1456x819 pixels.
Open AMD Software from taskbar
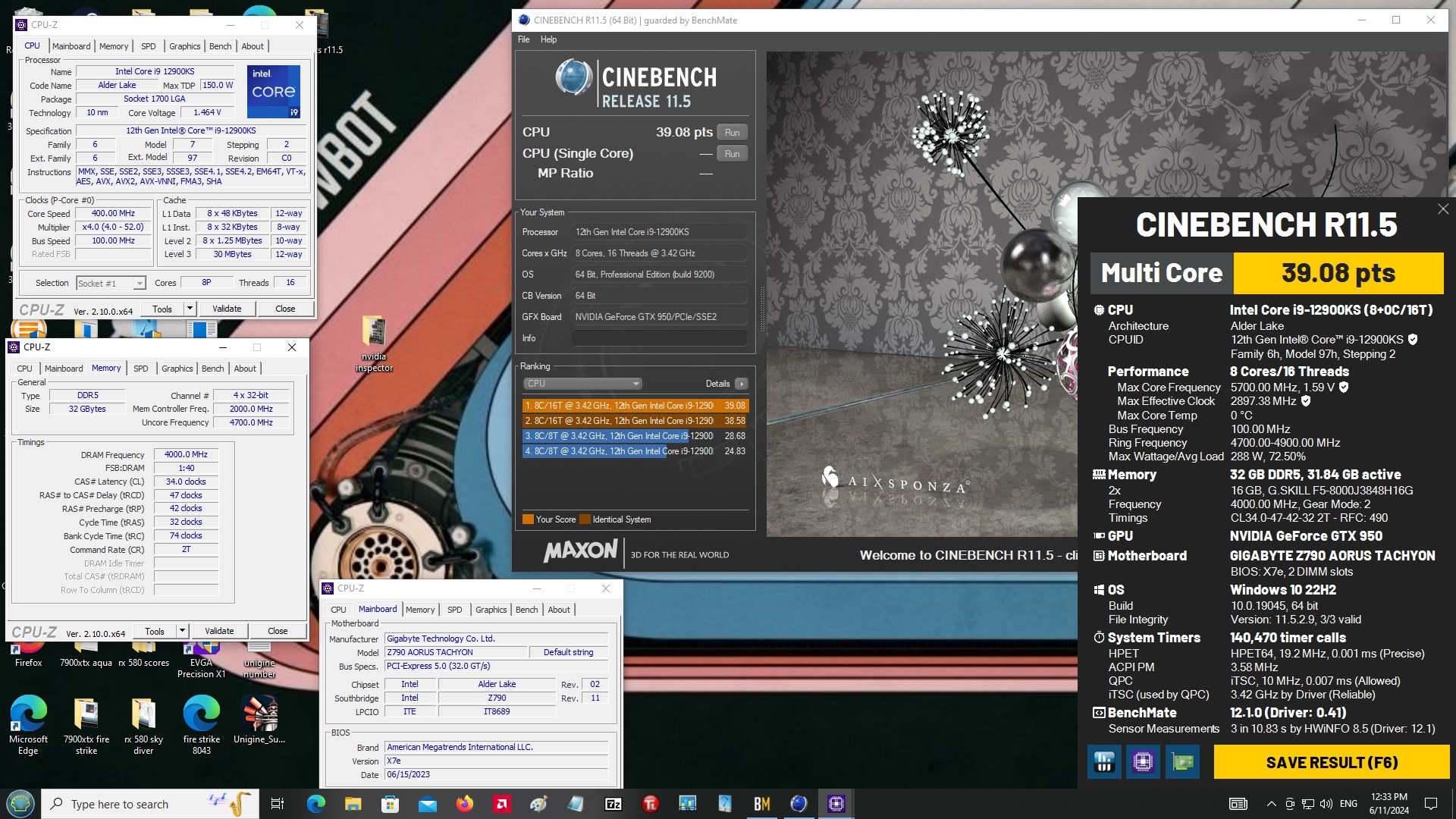pos(501,804)
